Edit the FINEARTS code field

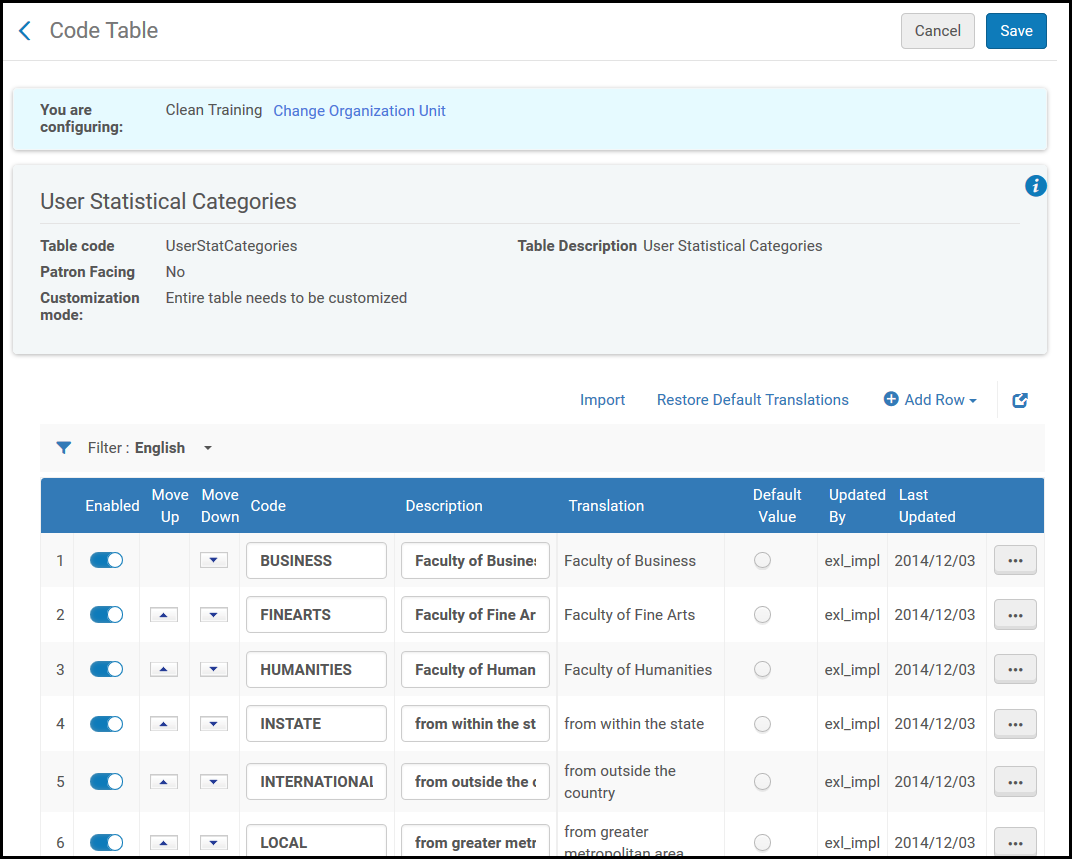tap(317, 615)
